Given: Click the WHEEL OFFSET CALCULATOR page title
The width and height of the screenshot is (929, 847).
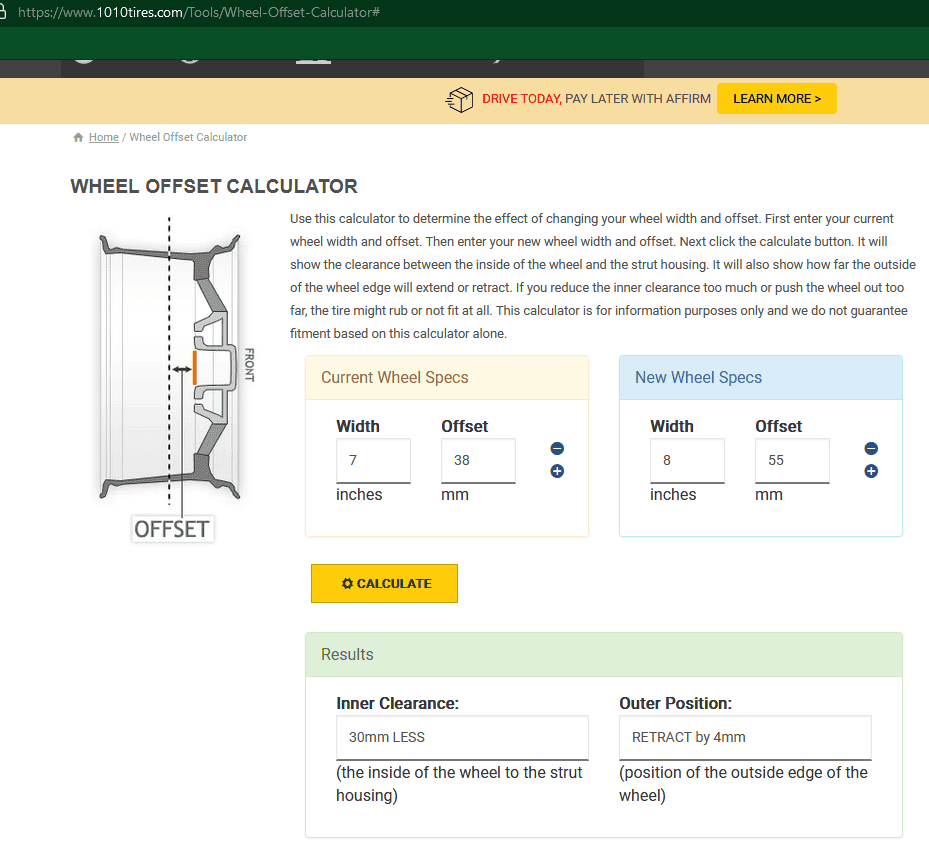Looking at the screenshot, I should 214,187.
